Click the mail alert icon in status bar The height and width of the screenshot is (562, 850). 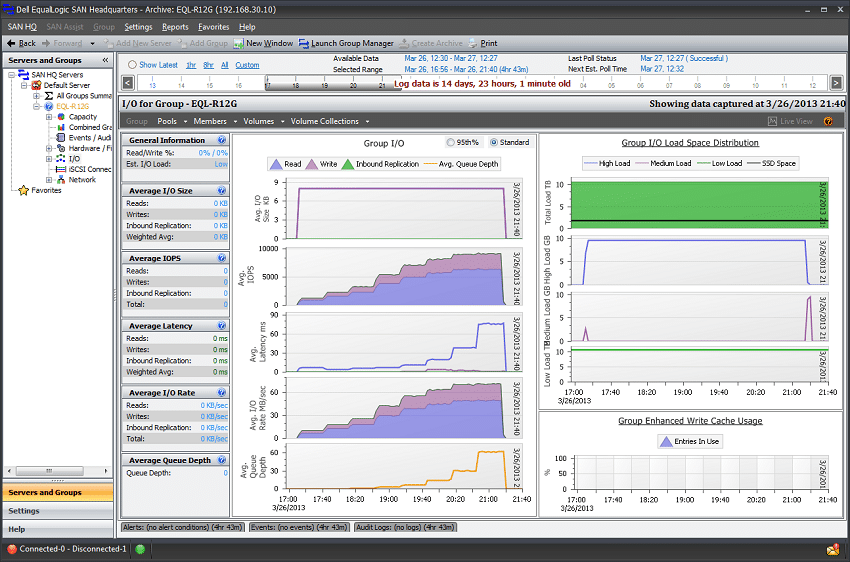[833, 549]
